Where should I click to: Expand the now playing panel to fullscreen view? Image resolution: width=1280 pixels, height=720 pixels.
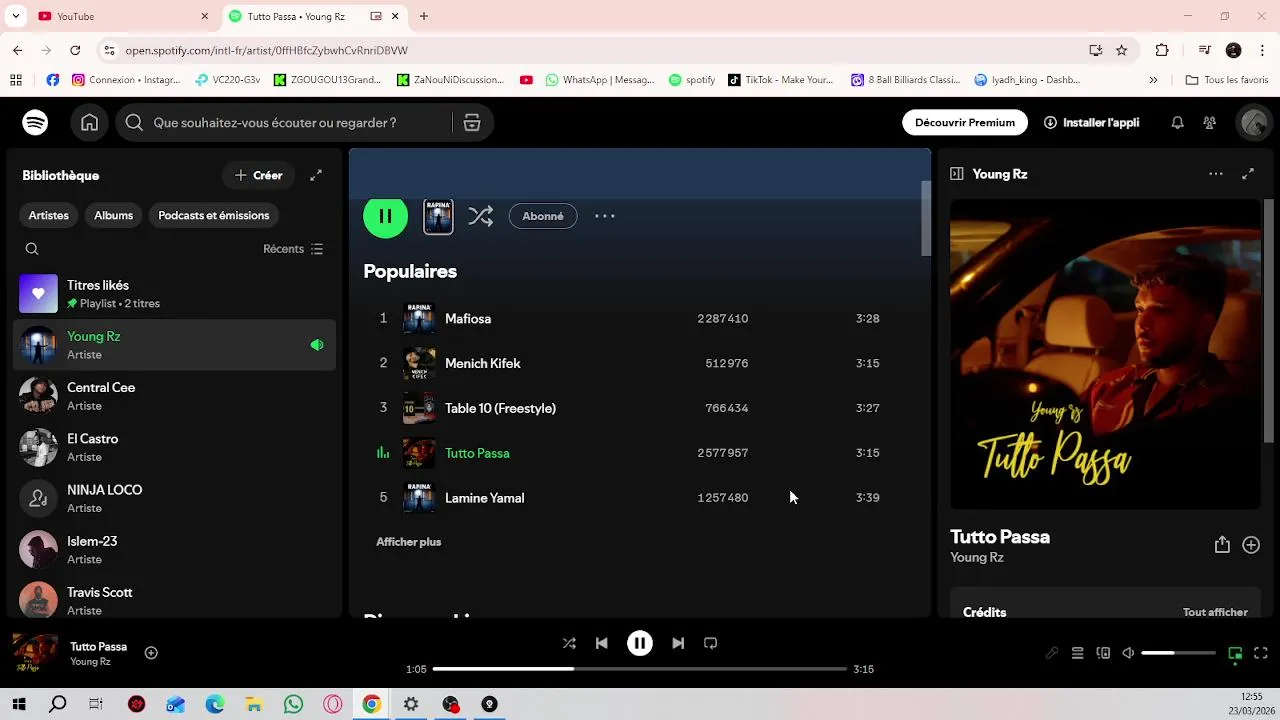pyautogui.click(x=1248, y=174)
